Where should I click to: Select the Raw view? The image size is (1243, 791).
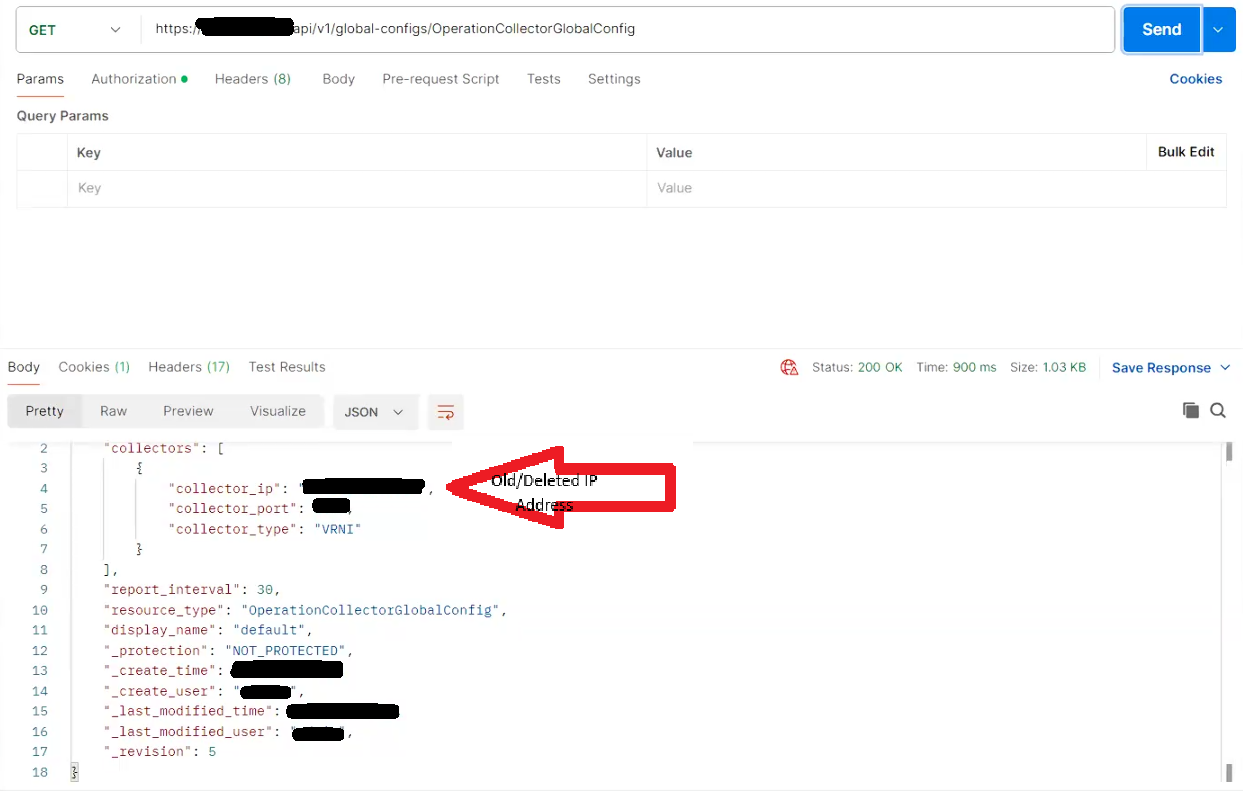point(114,411)
